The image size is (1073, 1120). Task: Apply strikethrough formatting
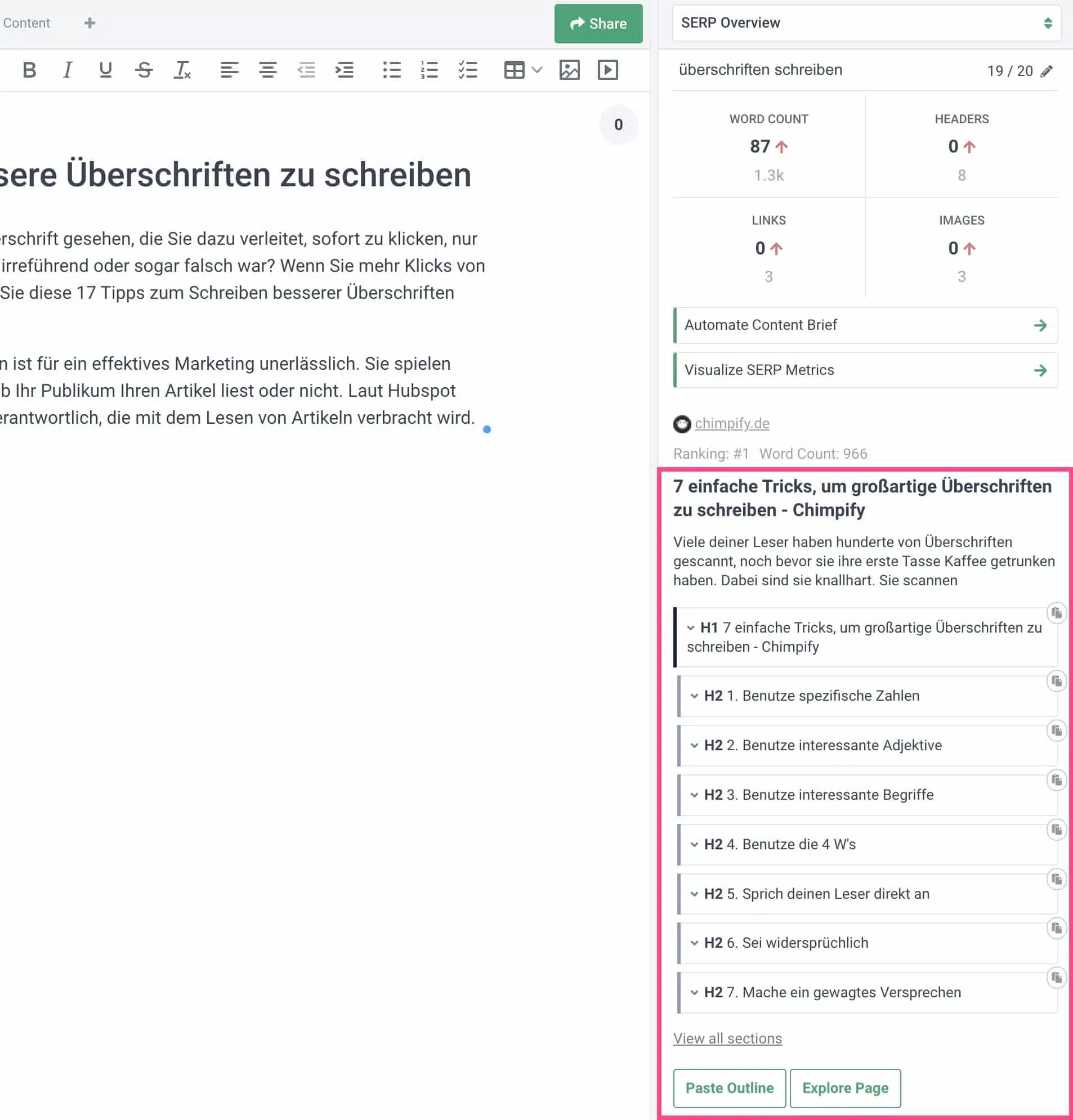(x=145, y=70)
